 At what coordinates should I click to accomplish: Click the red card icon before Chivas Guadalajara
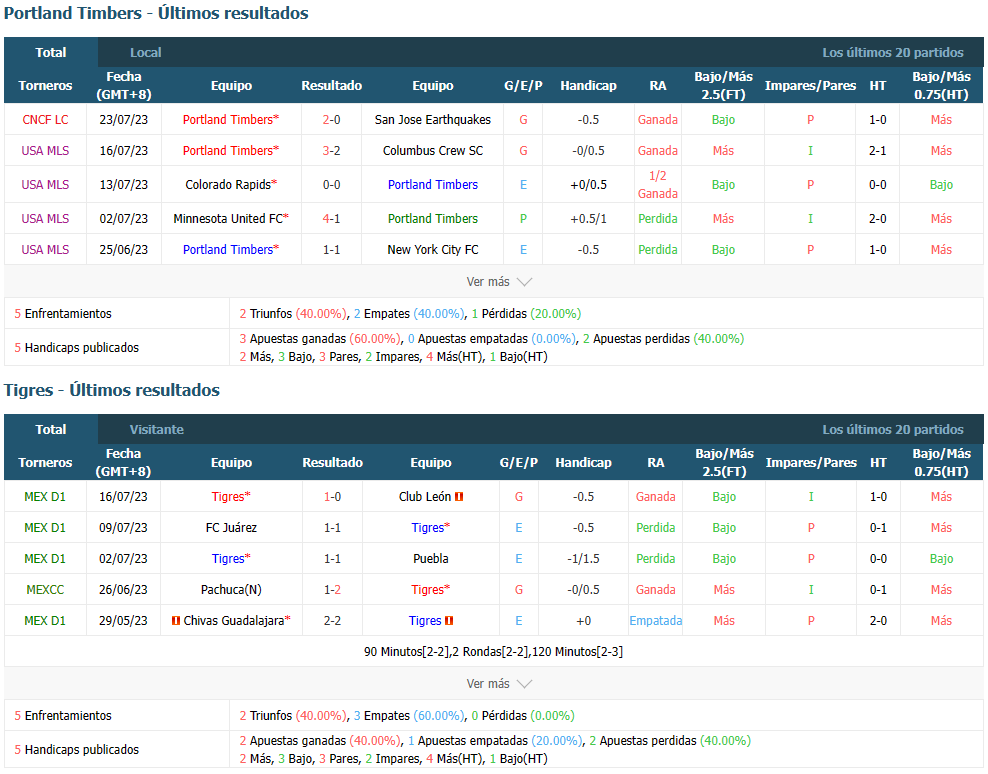(176, 621)
